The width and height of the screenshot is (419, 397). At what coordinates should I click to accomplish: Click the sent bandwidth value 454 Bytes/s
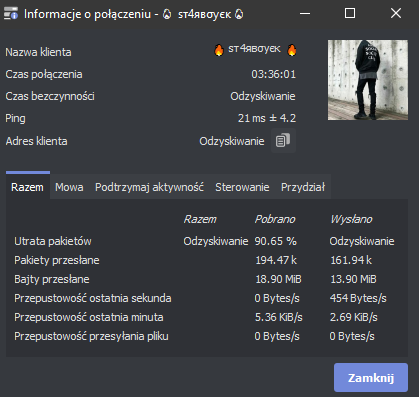click(358, 298)
